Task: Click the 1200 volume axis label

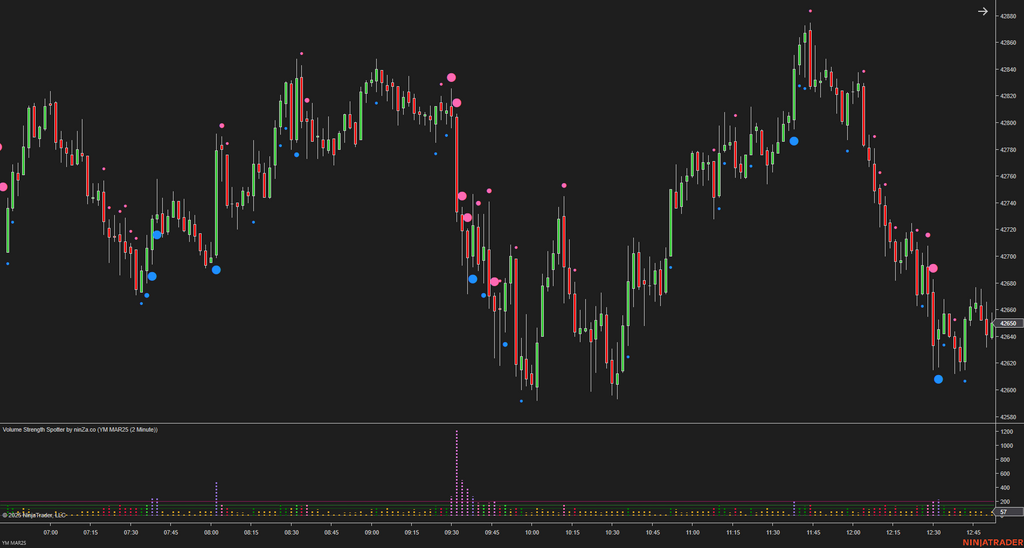Action: tap(1006, 432)
